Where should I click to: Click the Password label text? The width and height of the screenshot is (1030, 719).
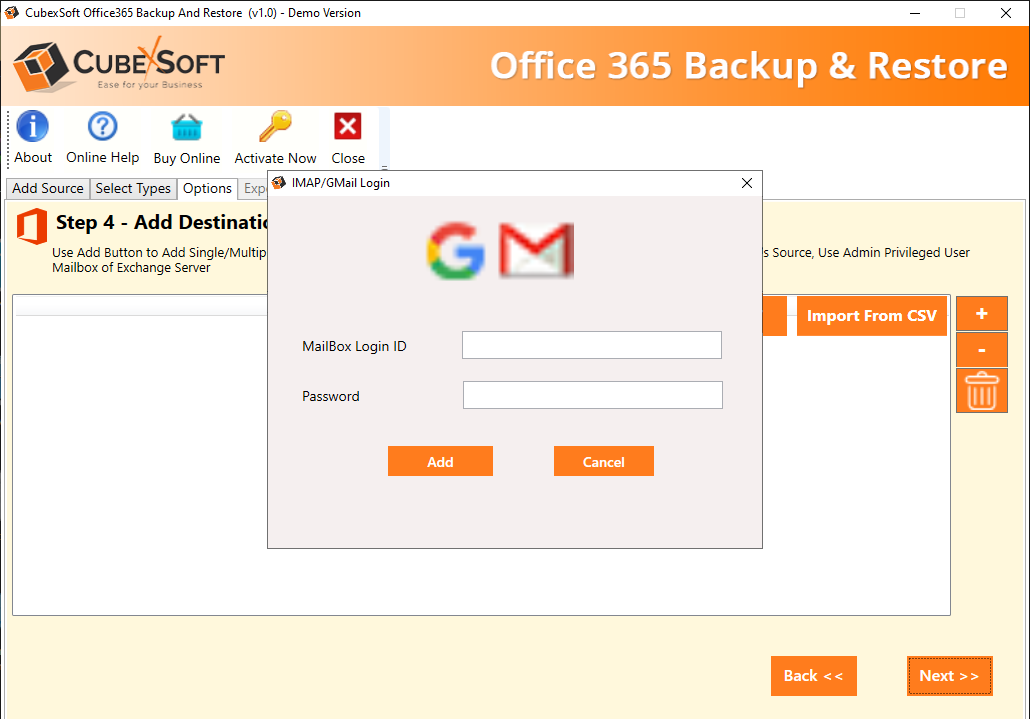click(x=330, y=396)
